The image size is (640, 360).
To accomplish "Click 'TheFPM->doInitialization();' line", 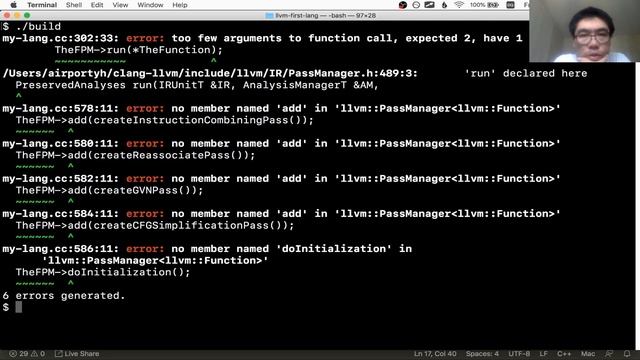I will [103, 272].
